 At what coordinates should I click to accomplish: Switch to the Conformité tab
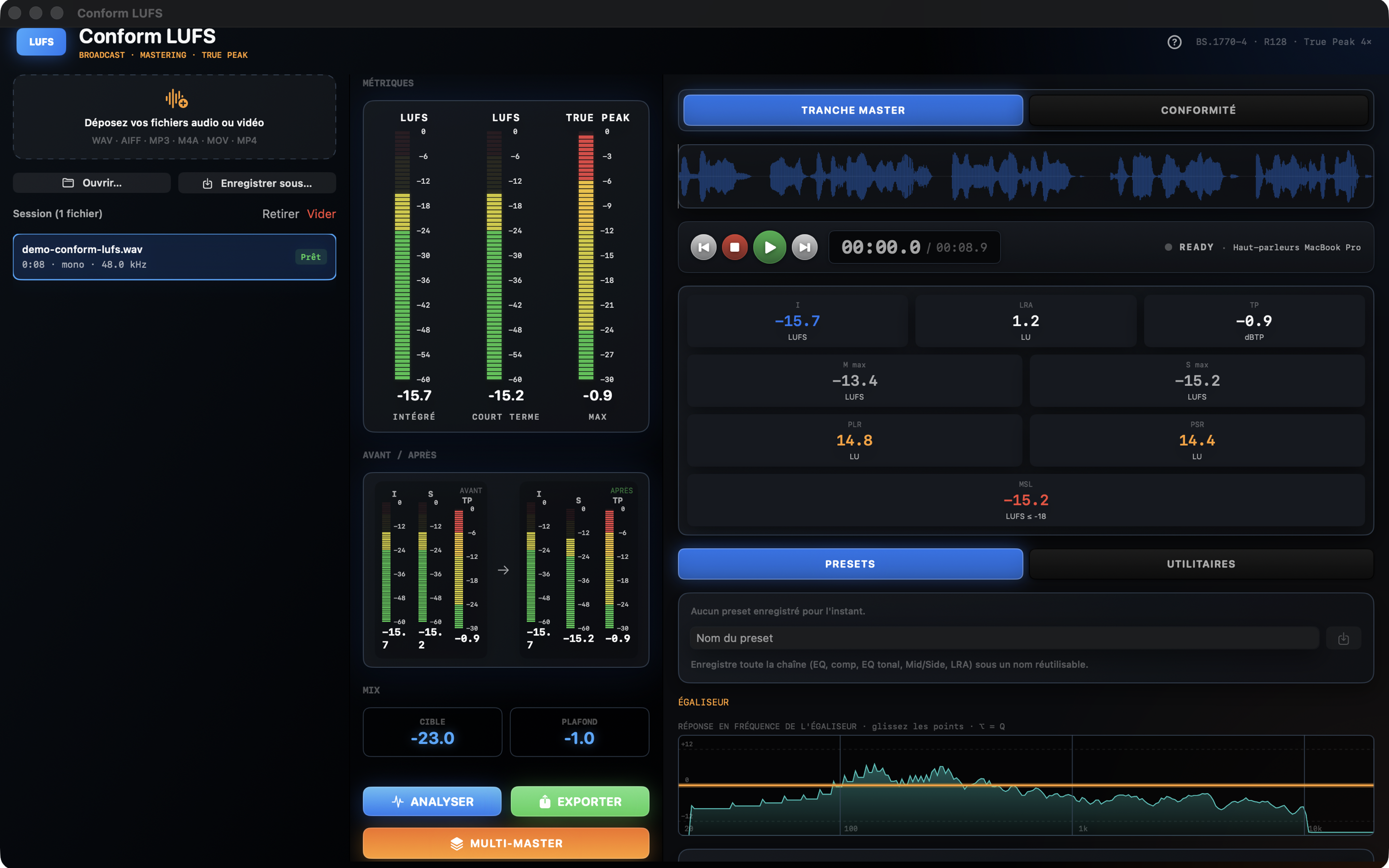1198,110
